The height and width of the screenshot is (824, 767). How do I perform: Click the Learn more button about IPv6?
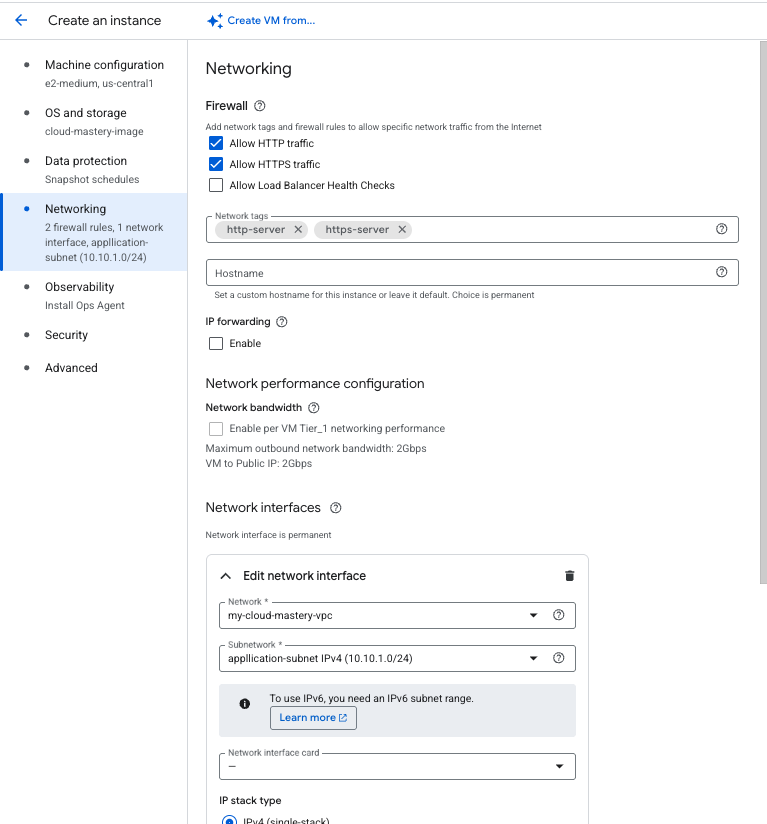click(x=312, y=718)
